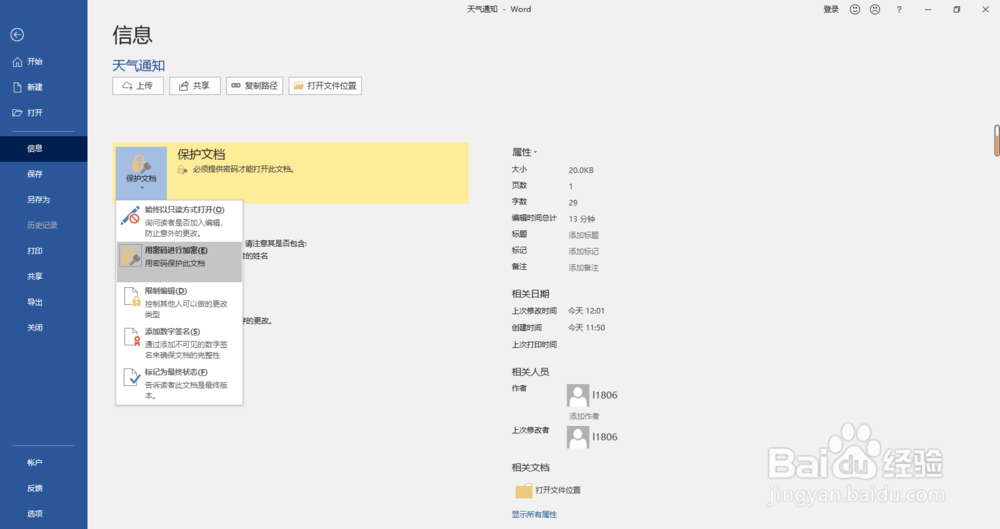Click the last-modifier l1806 avatar icon
This screenshot has width=1000, height=529.
[578, 437]
